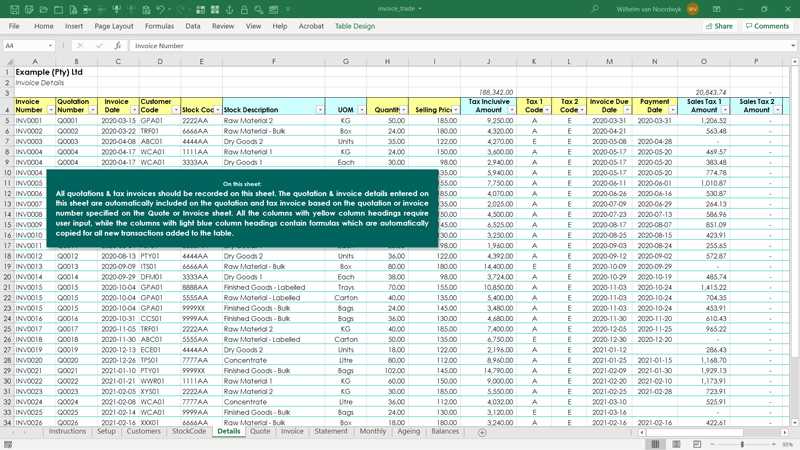Click the Save icon in quick access toolbar
The height and width of the screenshot is (450, 800).
click(14, 10)
